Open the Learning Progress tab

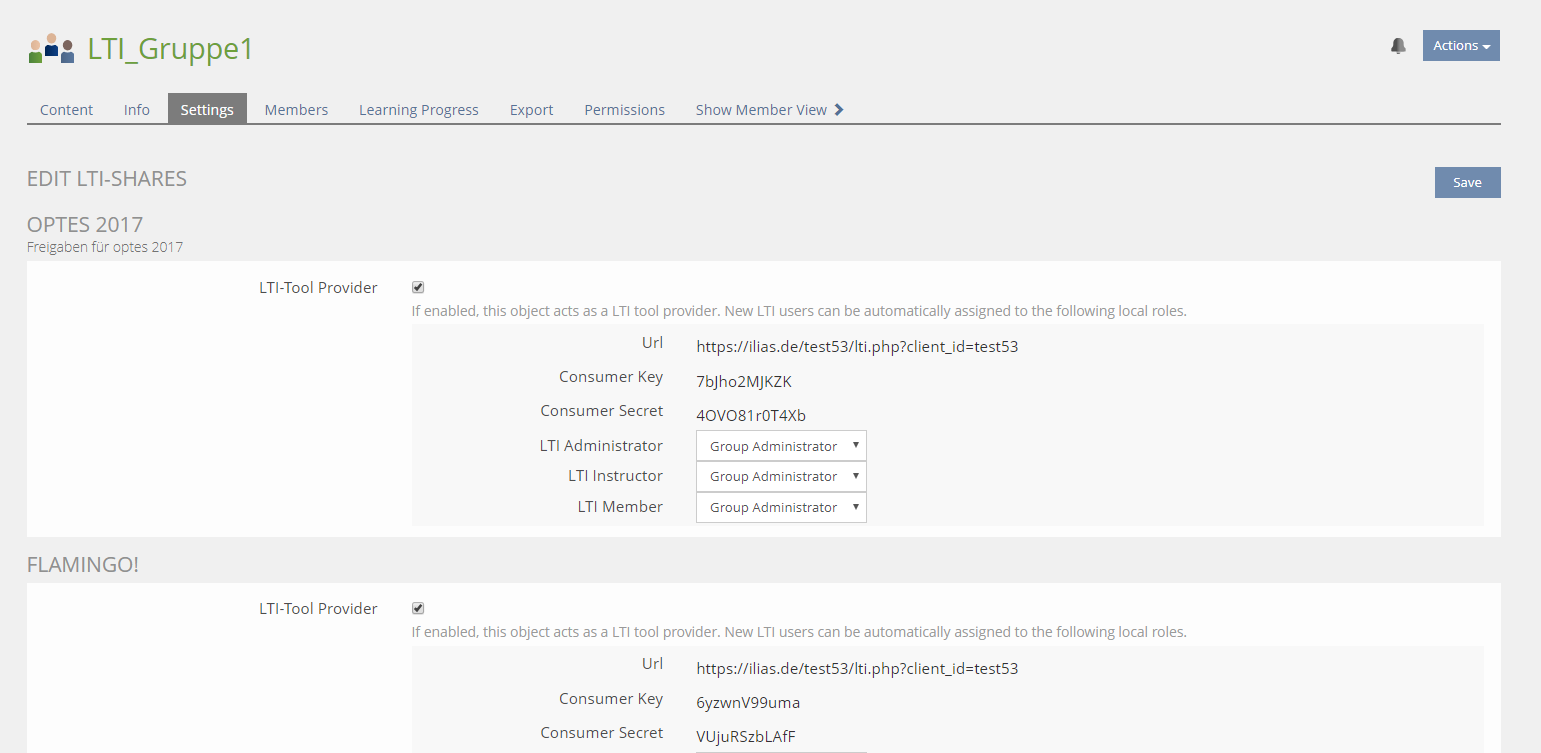[418, 110]
